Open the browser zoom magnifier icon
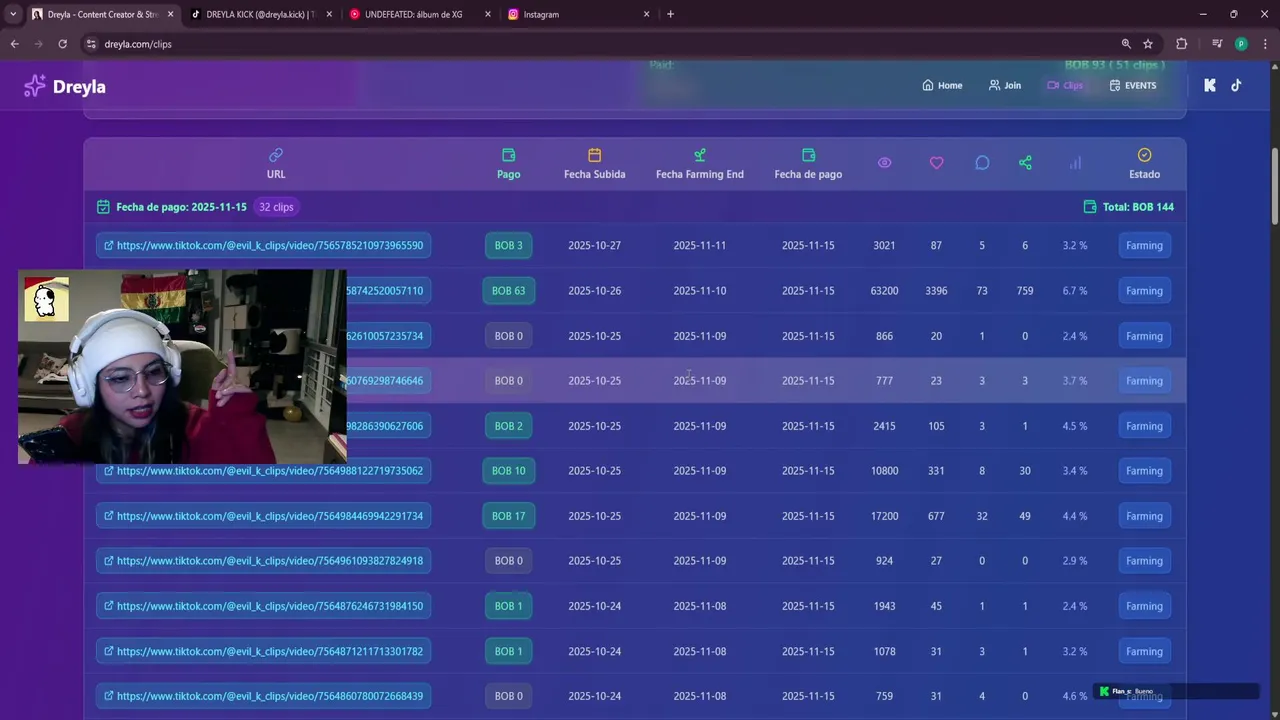Screen dimensions: 1280x720 (1126, 44)
